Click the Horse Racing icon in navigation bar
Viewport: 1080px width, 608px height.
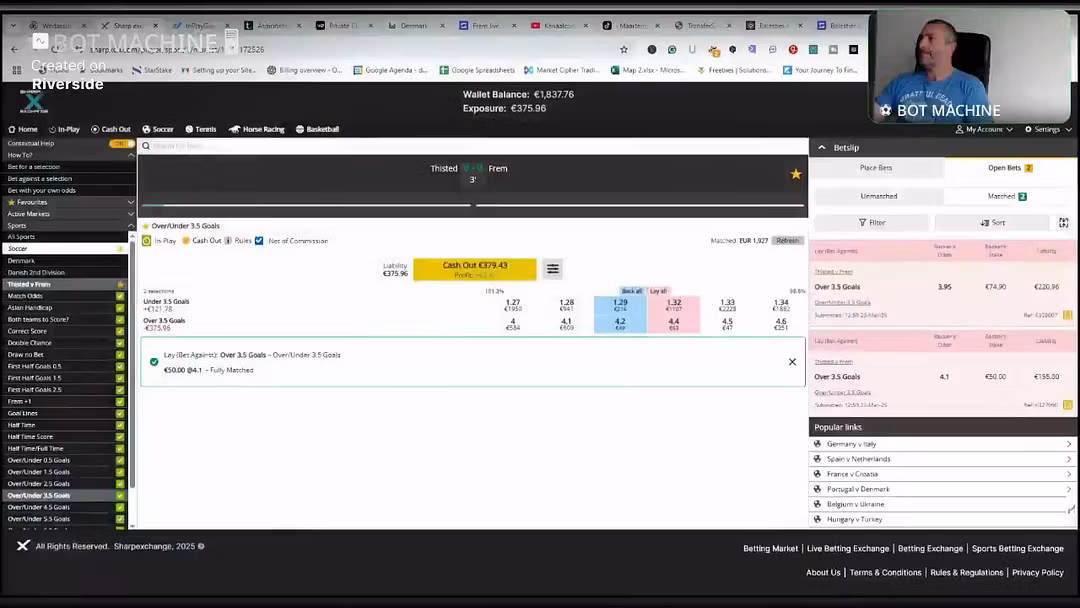(234, 129)
